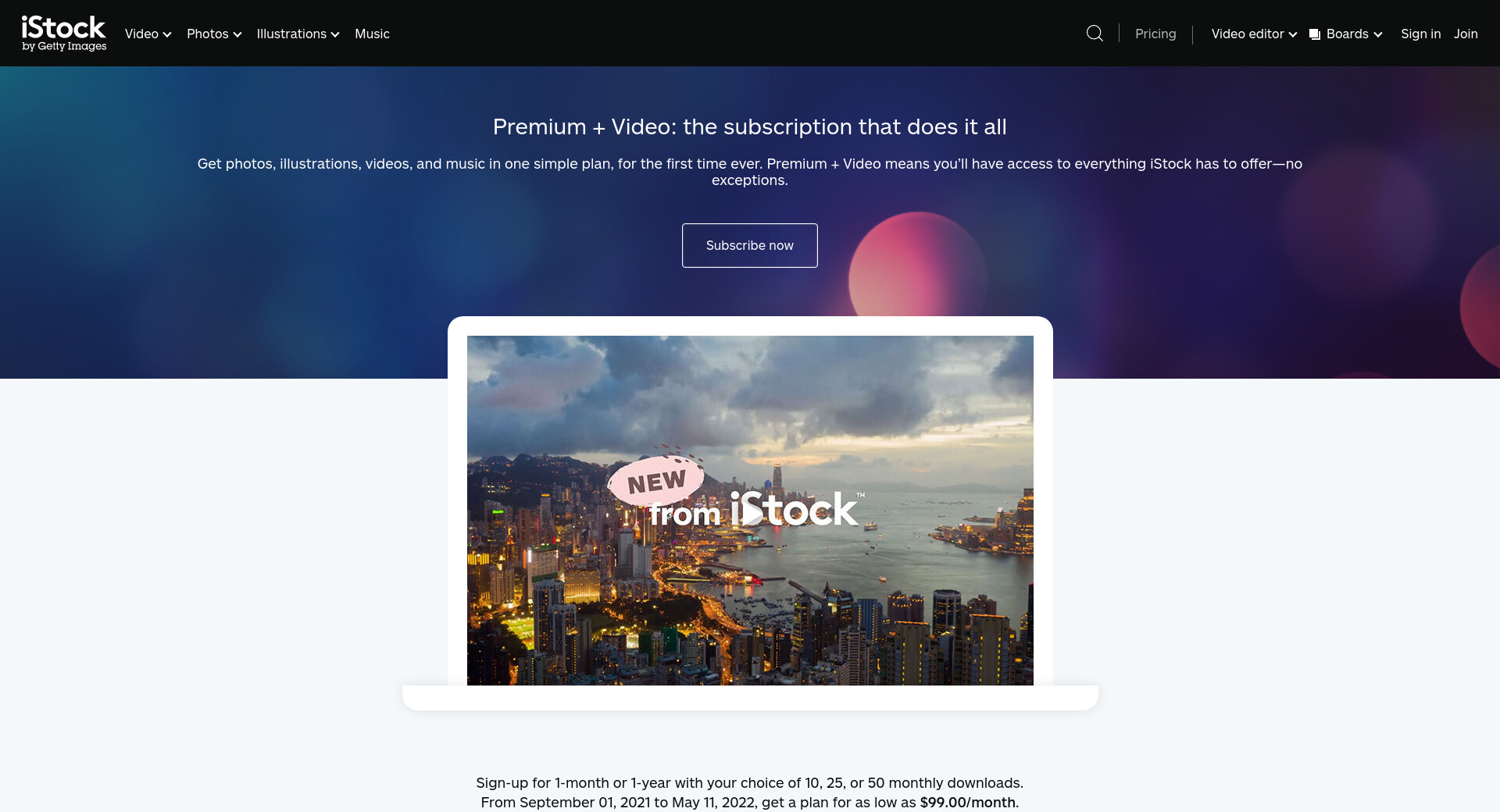Image resolution: width=1500 pixels, height=812 pixels.
Task: Click the Join link
Action: pyautogui.click(x=1466, y=34)
